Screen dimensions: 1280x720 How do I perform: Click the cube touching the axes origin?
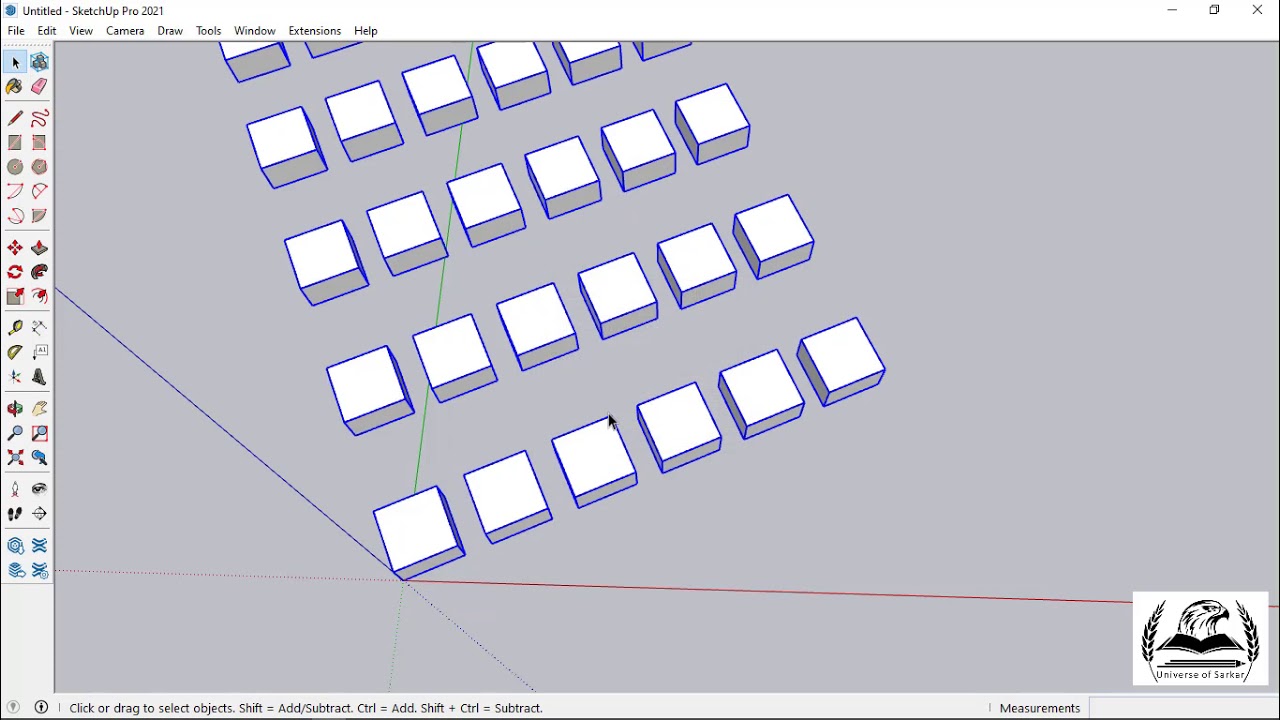419,533
